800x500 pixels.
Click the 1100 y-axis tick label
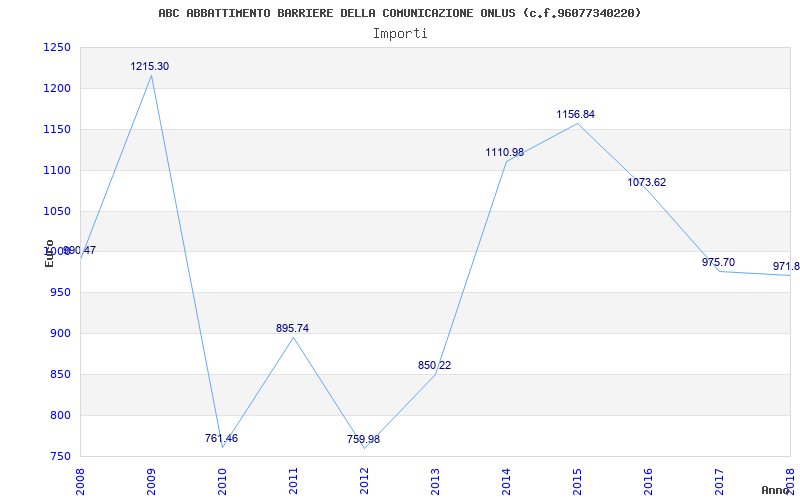[x=57, y=170]
